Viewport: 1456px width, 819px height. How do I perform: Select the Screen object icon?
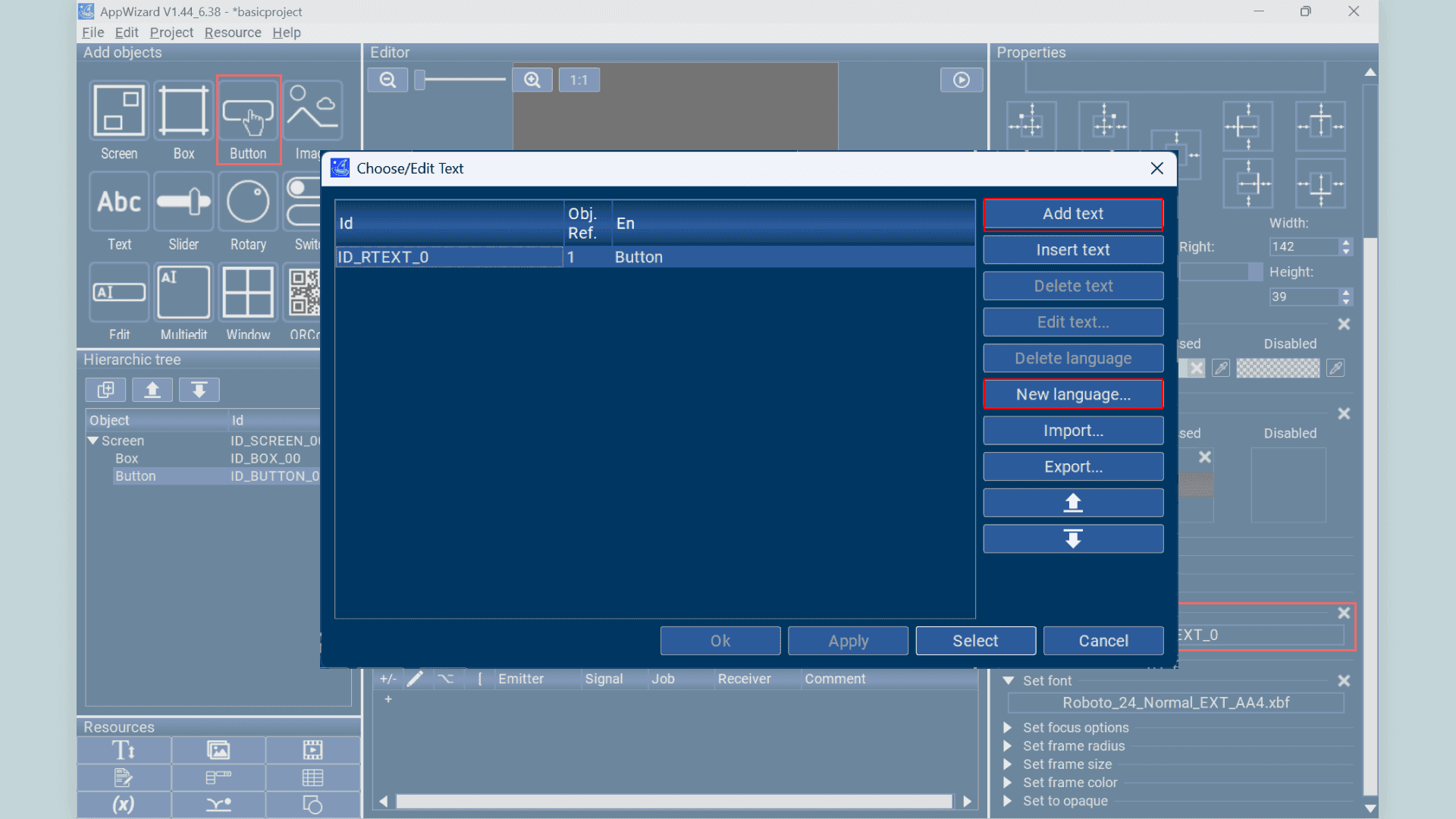119,111
